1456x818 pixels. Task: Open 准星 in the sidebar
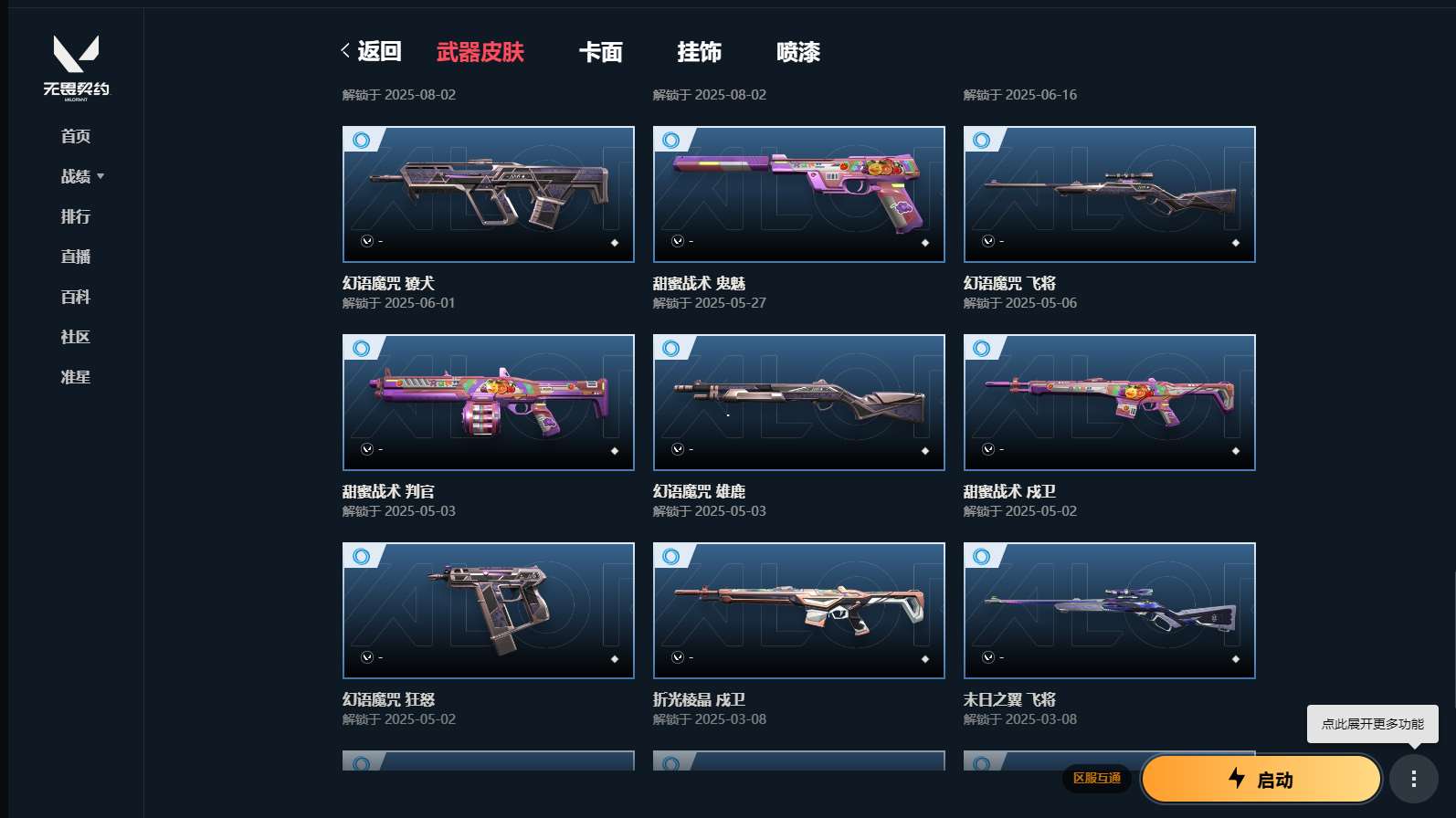(x=76, y=377)
